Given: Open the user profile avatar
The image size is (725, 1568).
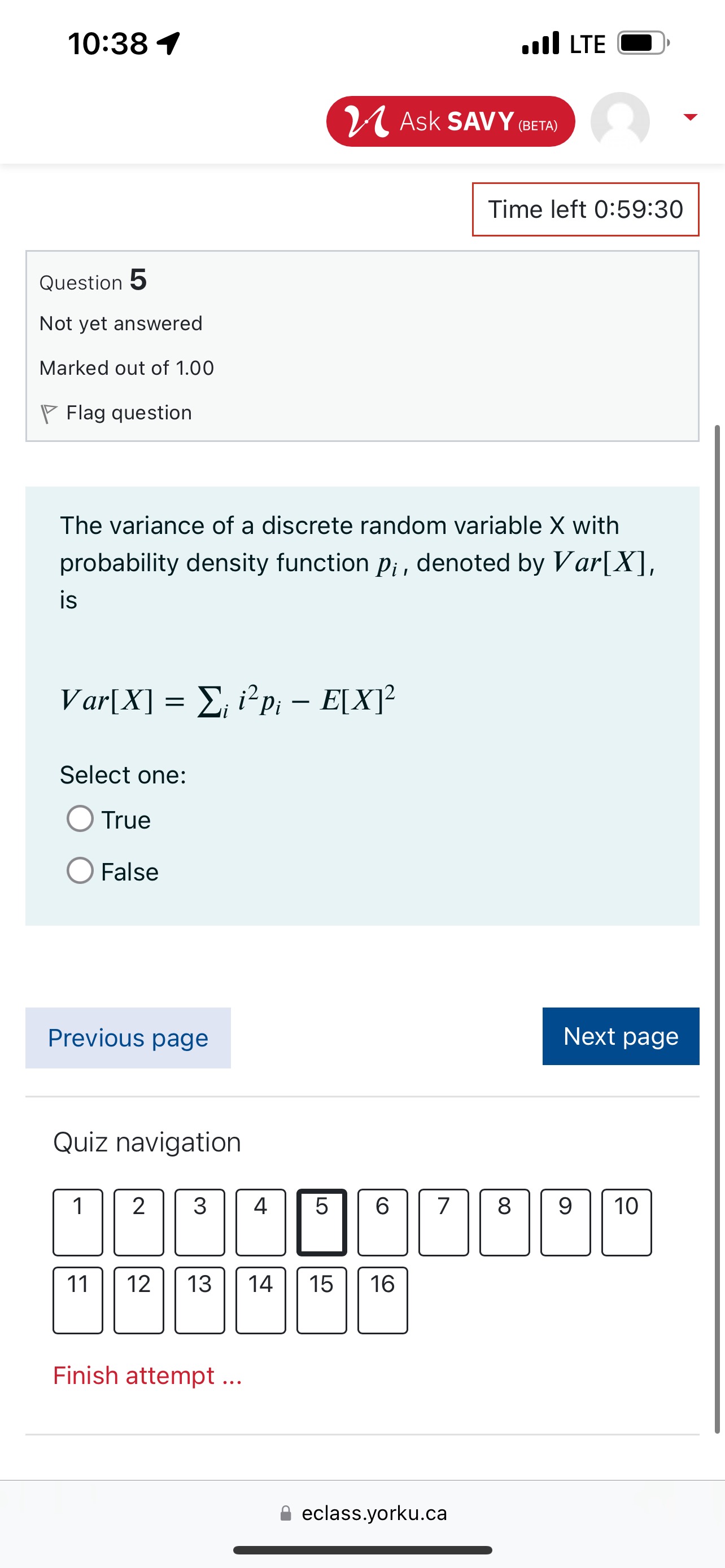Looking at the screenshot, I should (x=619, y=121).
